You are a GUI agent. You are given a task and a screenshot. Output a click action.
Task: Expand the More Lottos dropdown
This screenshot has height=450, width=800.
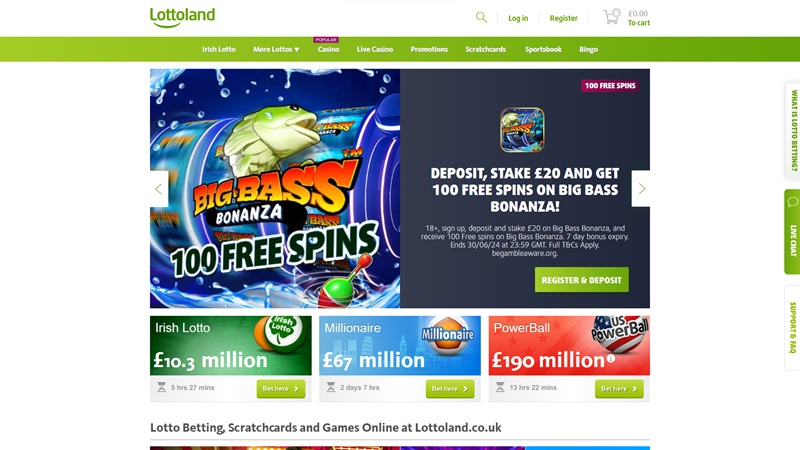click(276, 49)
